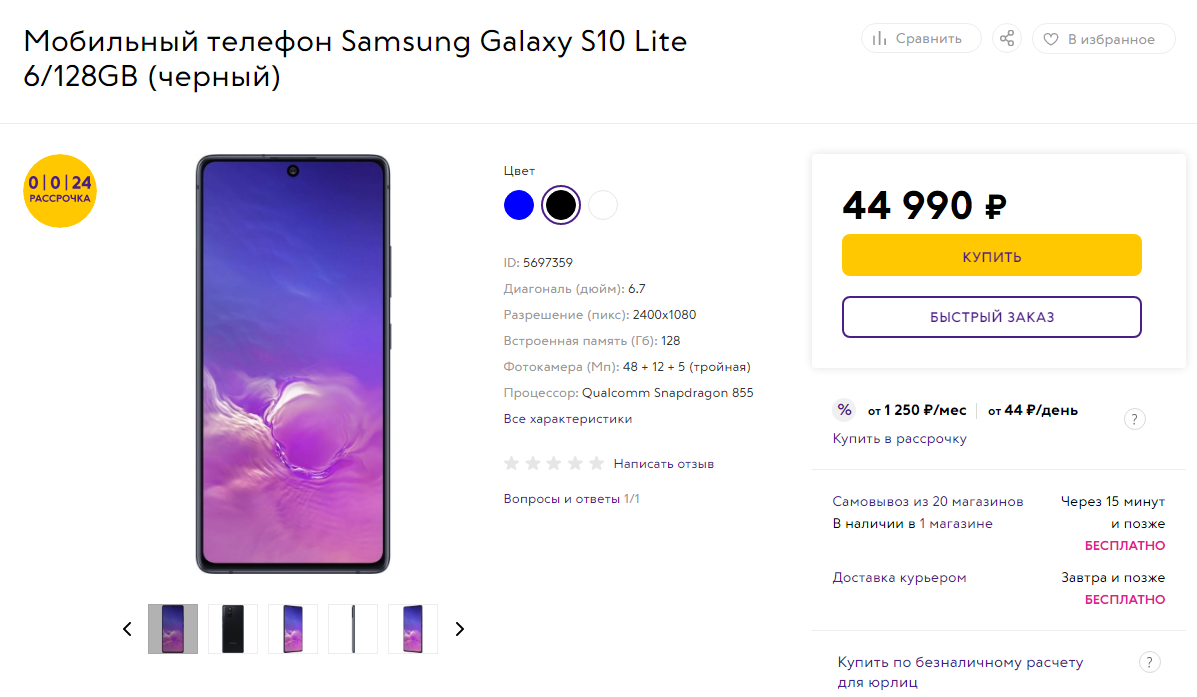Show next thumbnails with right arrow
Screen dimensions: 1197x697
[x=460, y=629]
